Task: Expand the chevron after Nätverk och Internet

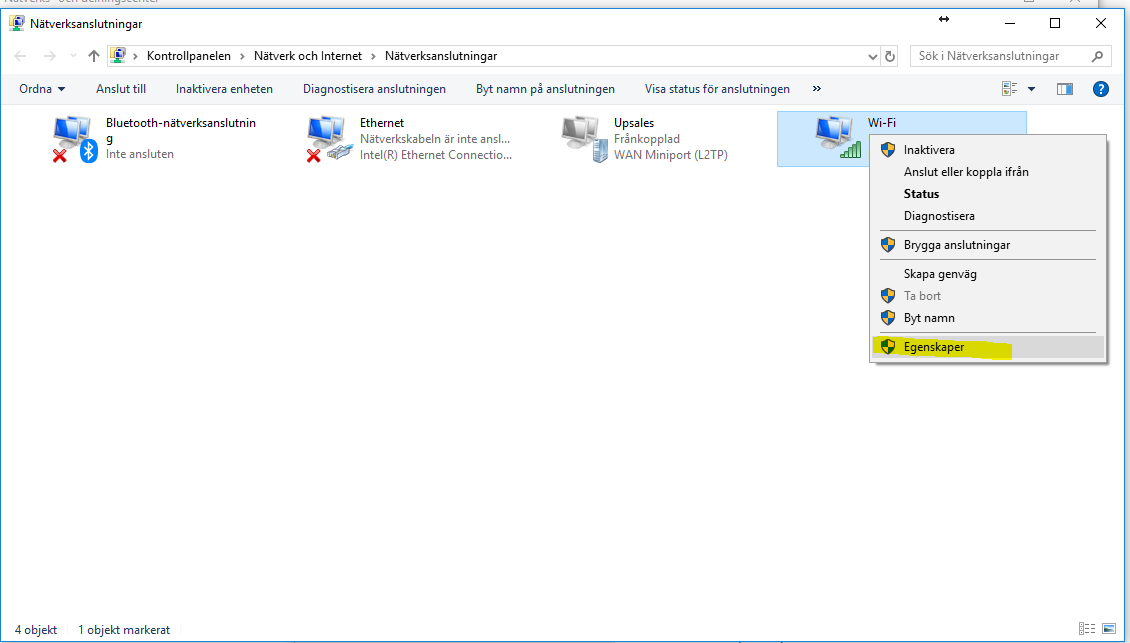Action: pos(373,56)
